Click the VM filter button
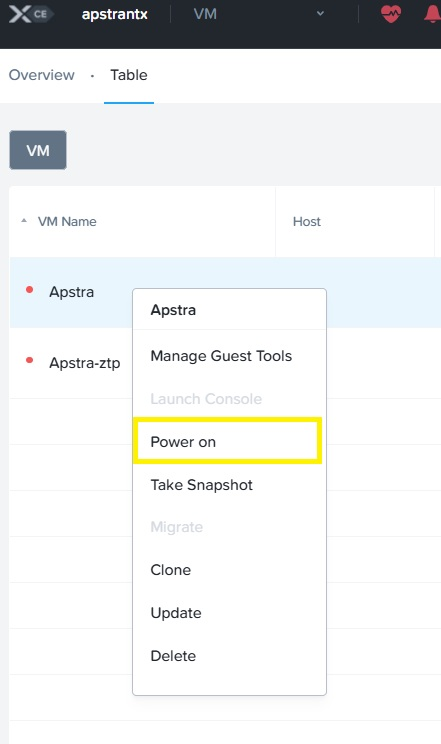Image resolution: width=441 pixels, height=744 pixels. point(38,150)
